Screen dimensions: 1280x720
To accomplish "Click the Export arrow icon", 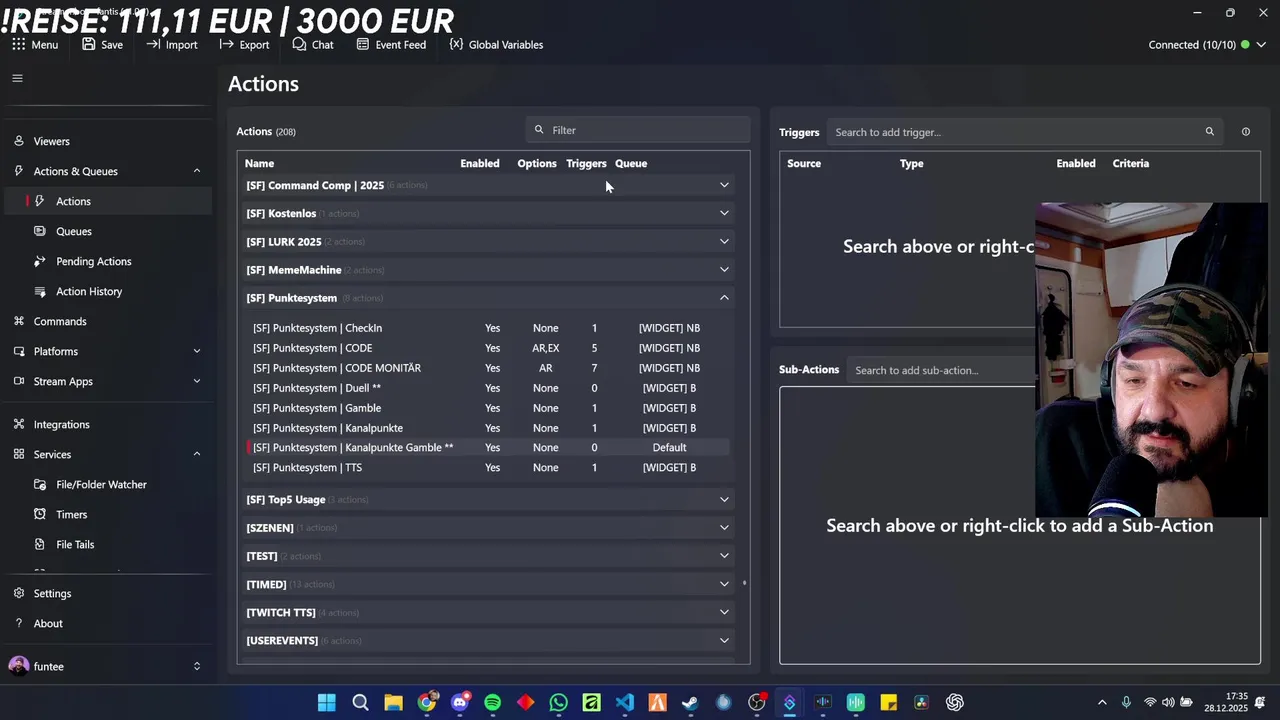I will (x=226, y=45).
